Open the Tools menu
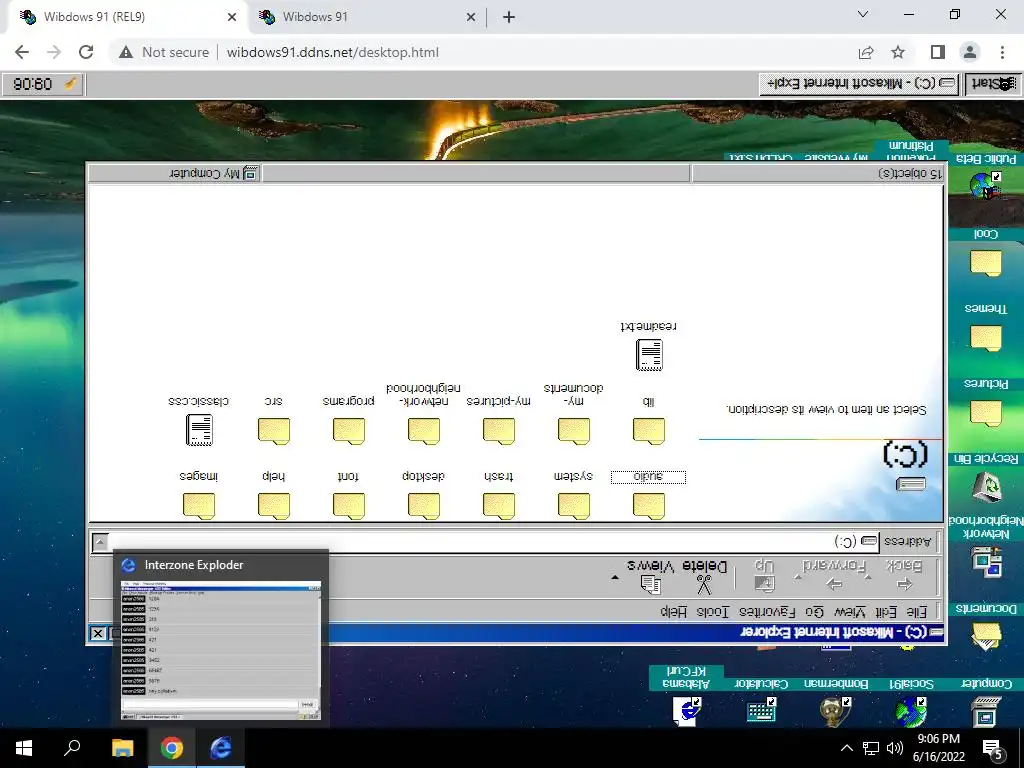Image resolution: width=1024 pixels, height=768 pixels. [x=712, y=612]
